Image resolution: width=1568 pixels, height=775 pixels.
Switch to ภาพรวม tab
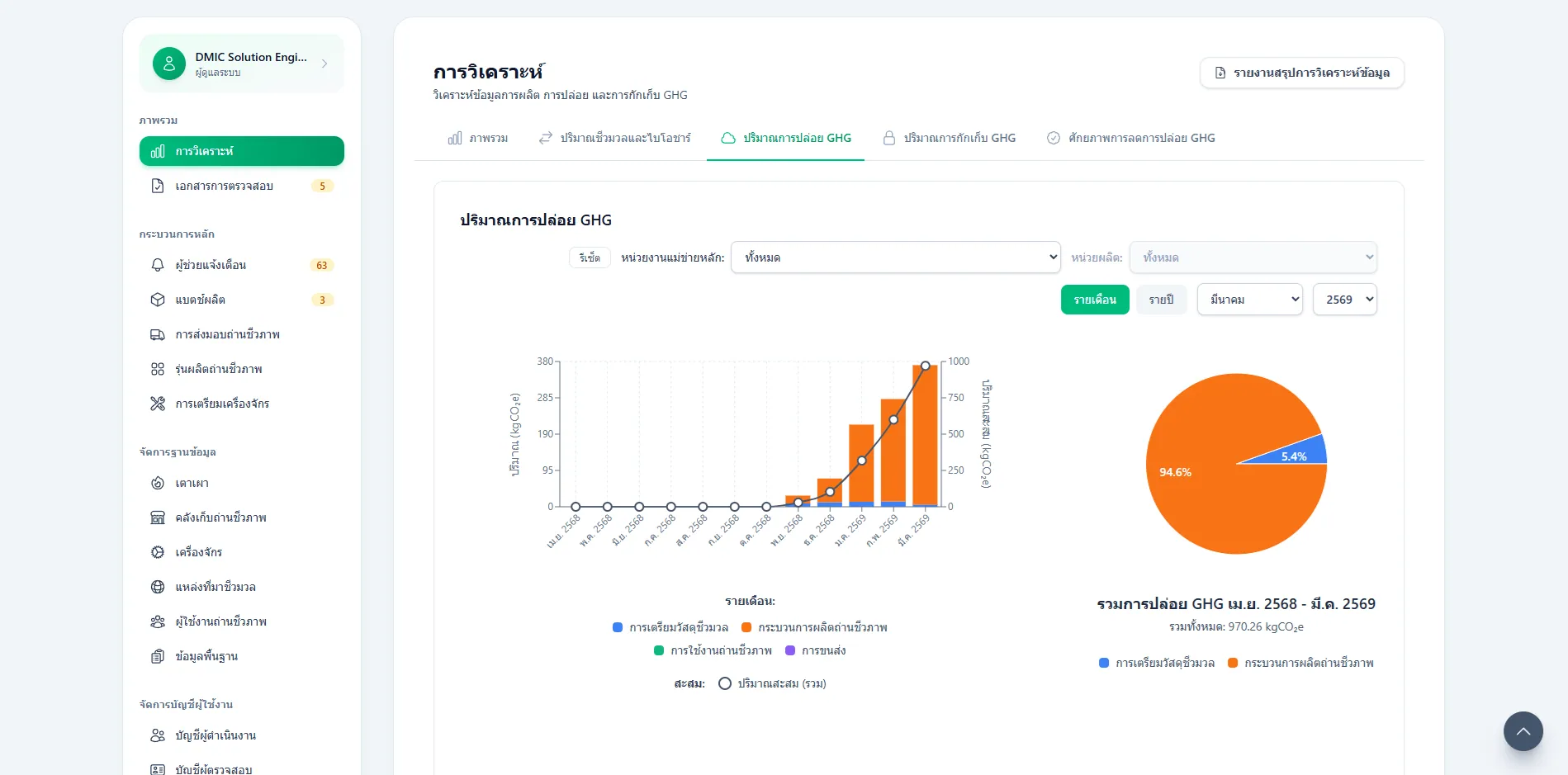tap(478, 138)
